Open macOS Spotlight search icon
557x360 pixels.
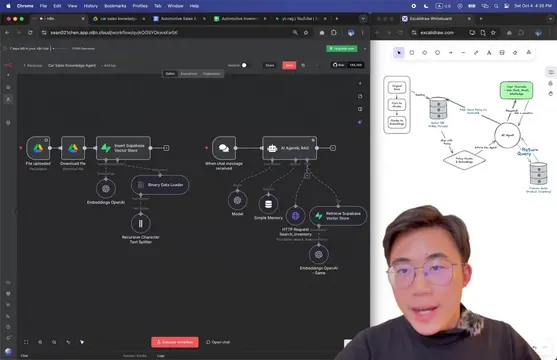pyautogui.click(x=496, y=6)
